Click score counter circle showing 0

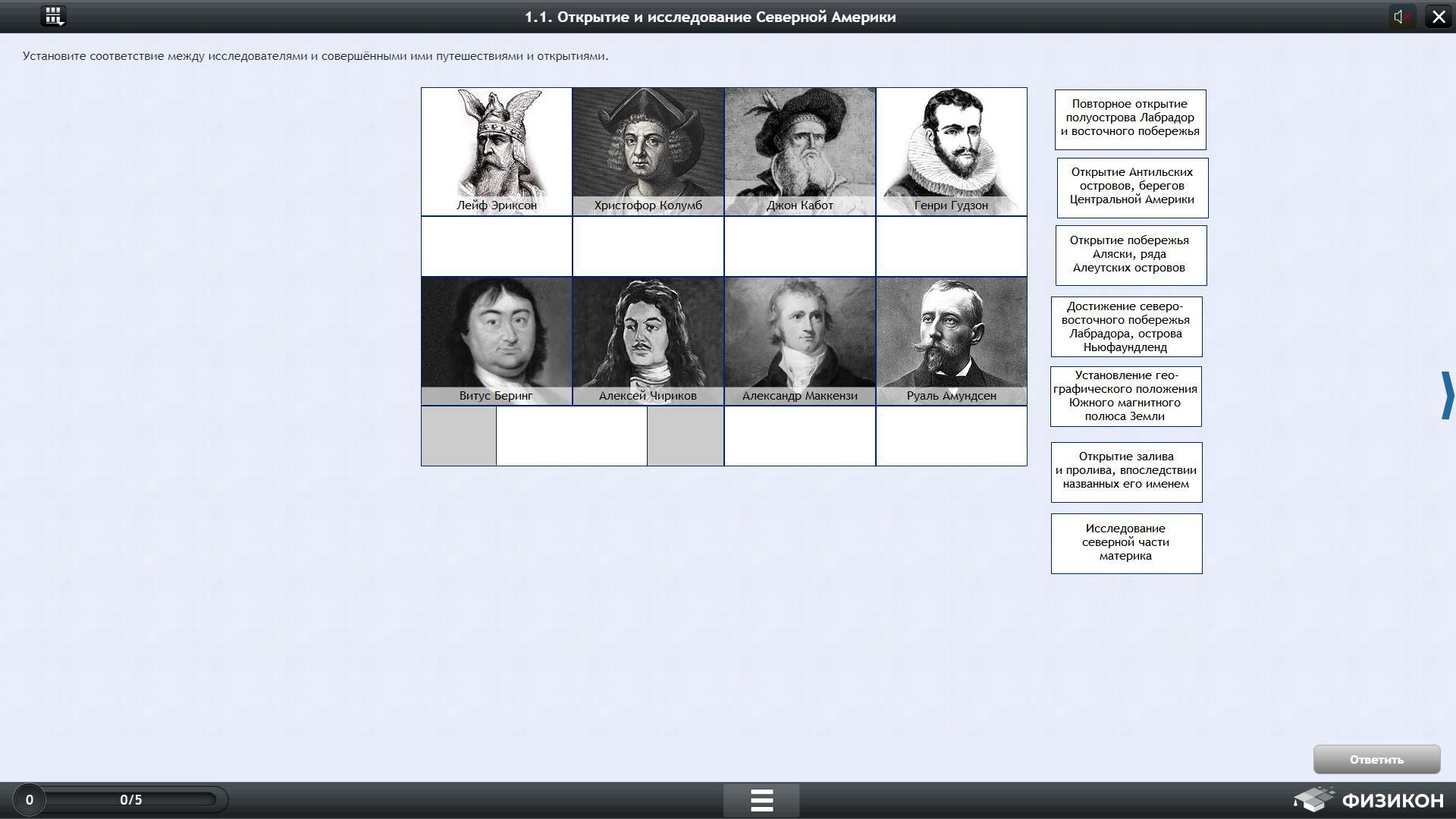(x=30, y=800)
